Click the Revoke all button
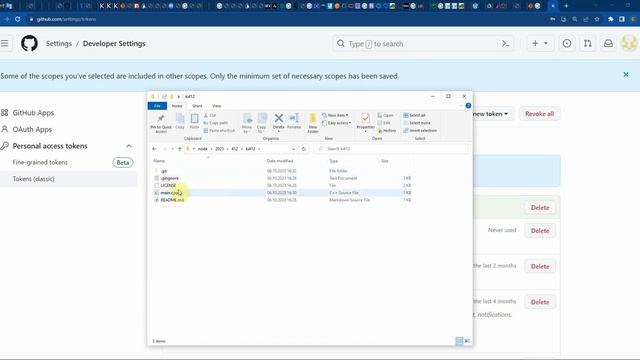 pos(539,114)
